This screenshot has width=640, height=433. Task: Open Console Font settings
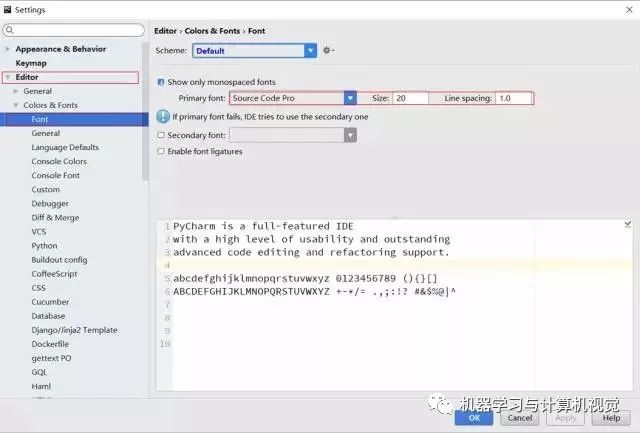point(56,175)
